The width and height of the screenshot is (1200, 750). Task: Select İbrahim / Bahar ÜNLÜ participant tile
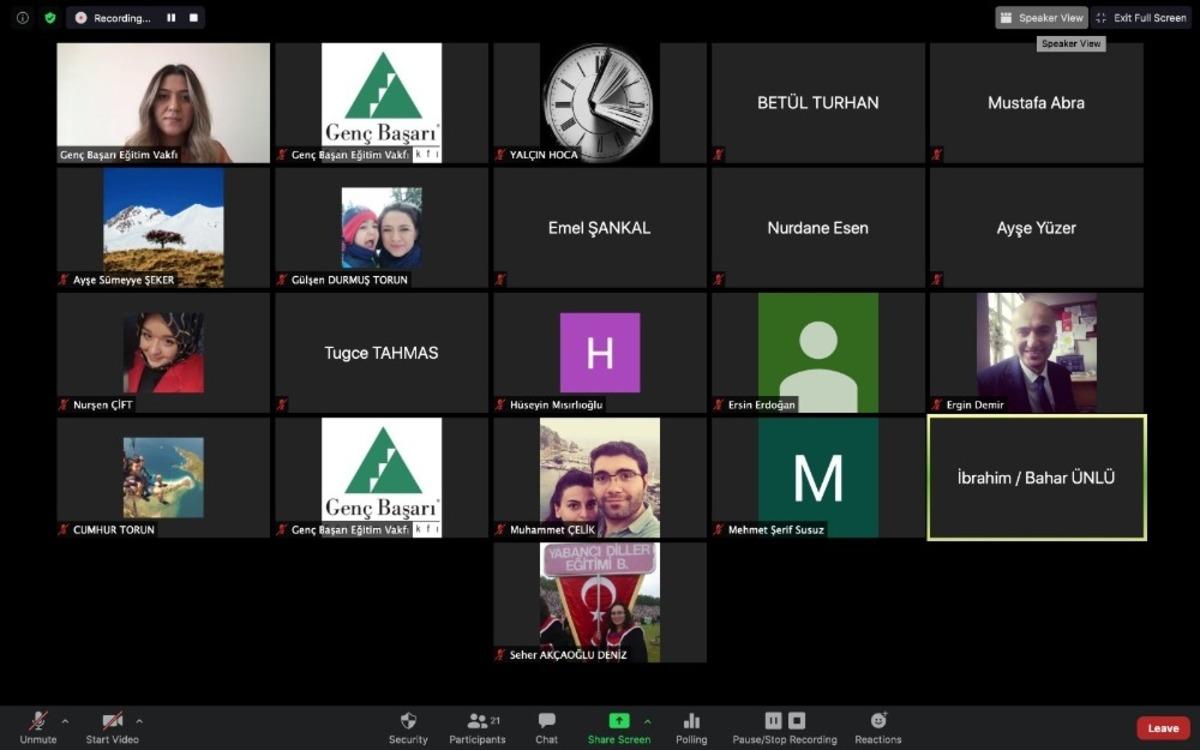tap(1036, 478)
